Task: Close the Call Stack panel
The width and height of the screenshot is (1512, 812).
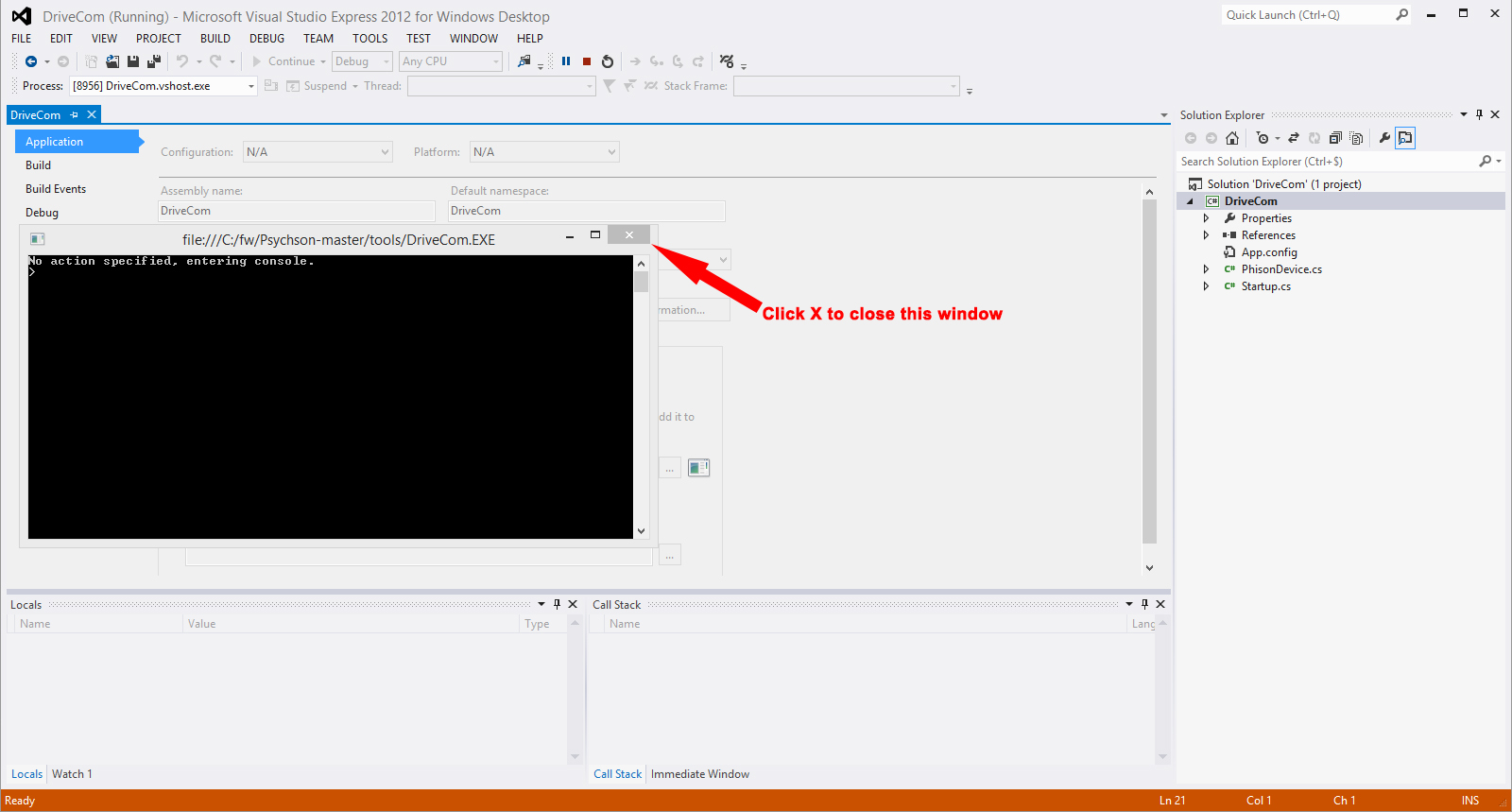Action: tap(1160, 604)
